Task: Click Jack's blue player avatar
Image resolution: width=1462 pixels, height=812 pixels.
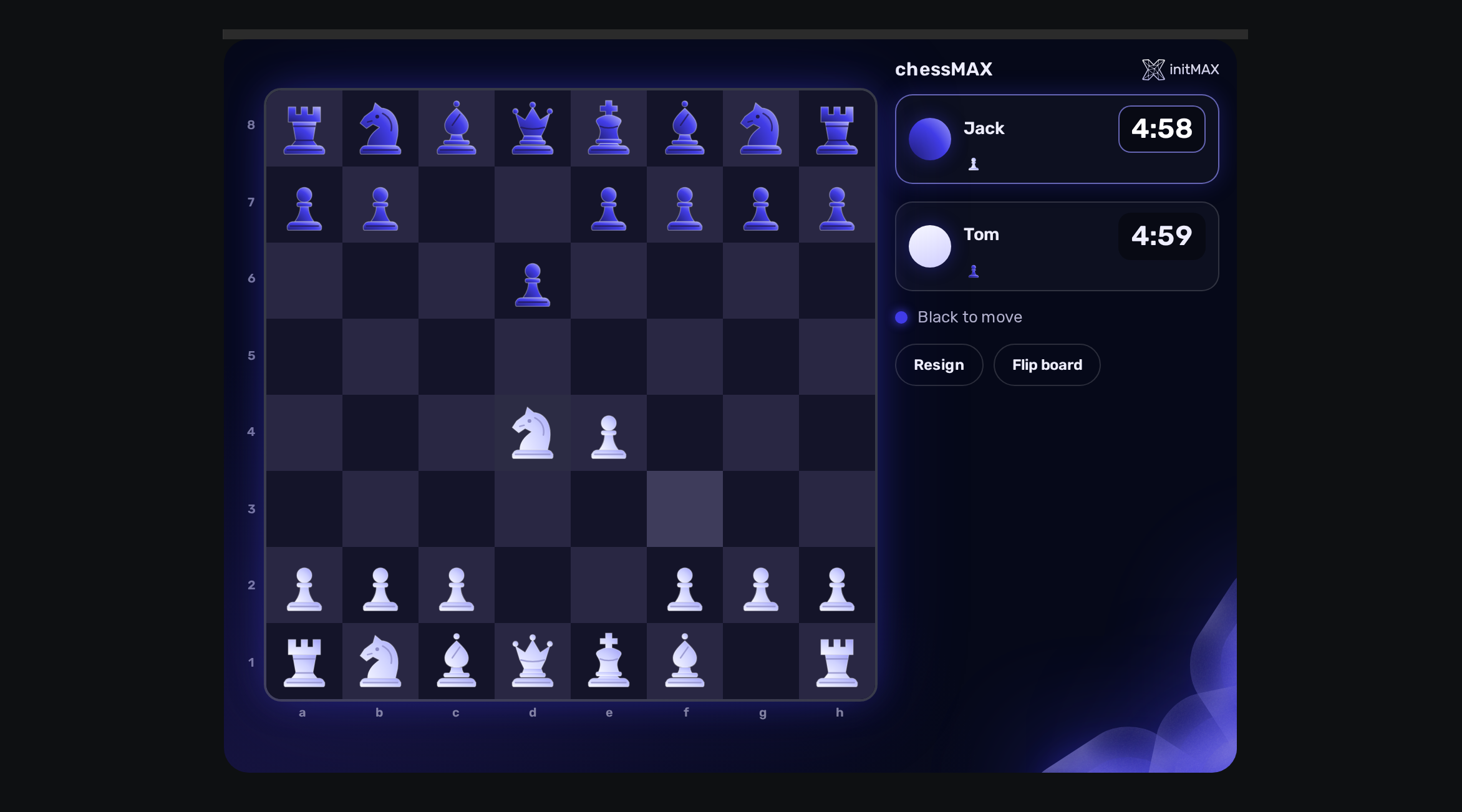Action: pyautogui.click(x=929, y=139)
